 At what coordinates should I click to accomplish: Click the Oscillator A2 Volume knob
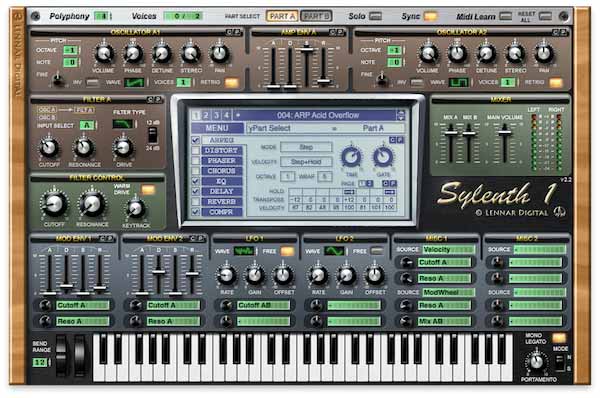428,54
